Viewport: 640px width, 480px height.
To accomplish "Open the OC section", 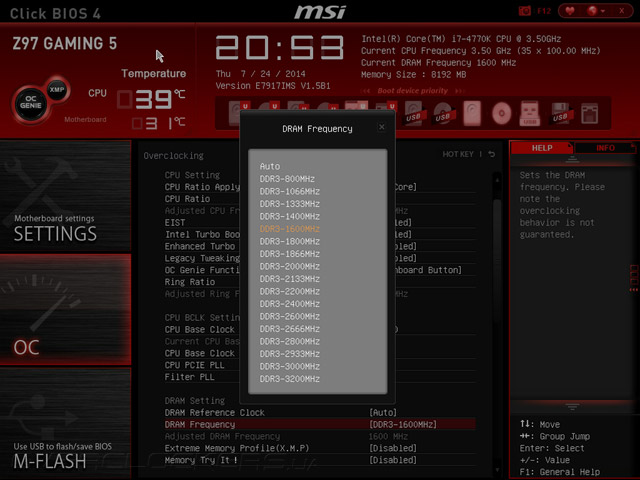I will [x=65, y=309].
